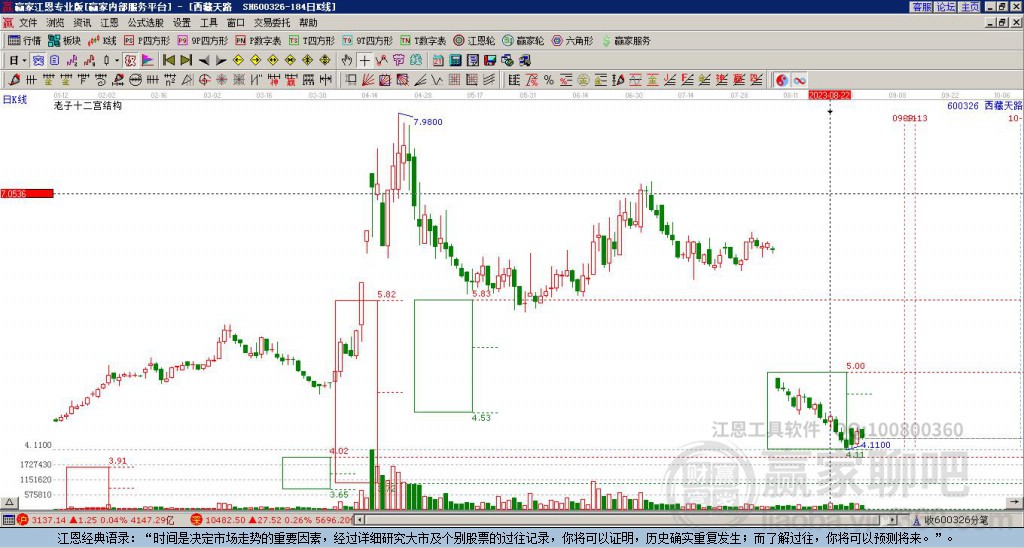
Task: Click the 7.0536 red price label
Action: coord(27,193)
